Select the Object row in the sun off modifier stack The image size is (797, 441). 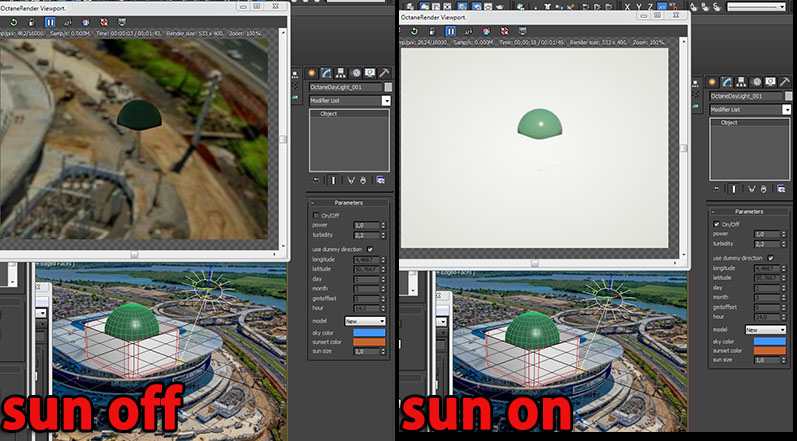349,114
